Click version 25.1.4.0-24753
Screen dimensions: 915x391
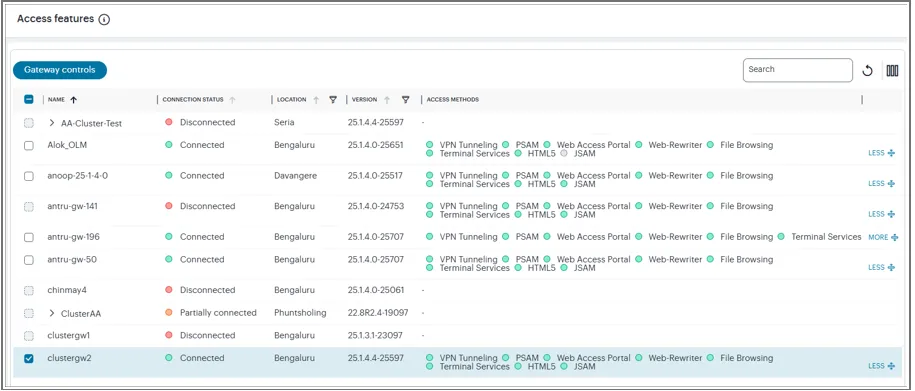tap(376, 206)
